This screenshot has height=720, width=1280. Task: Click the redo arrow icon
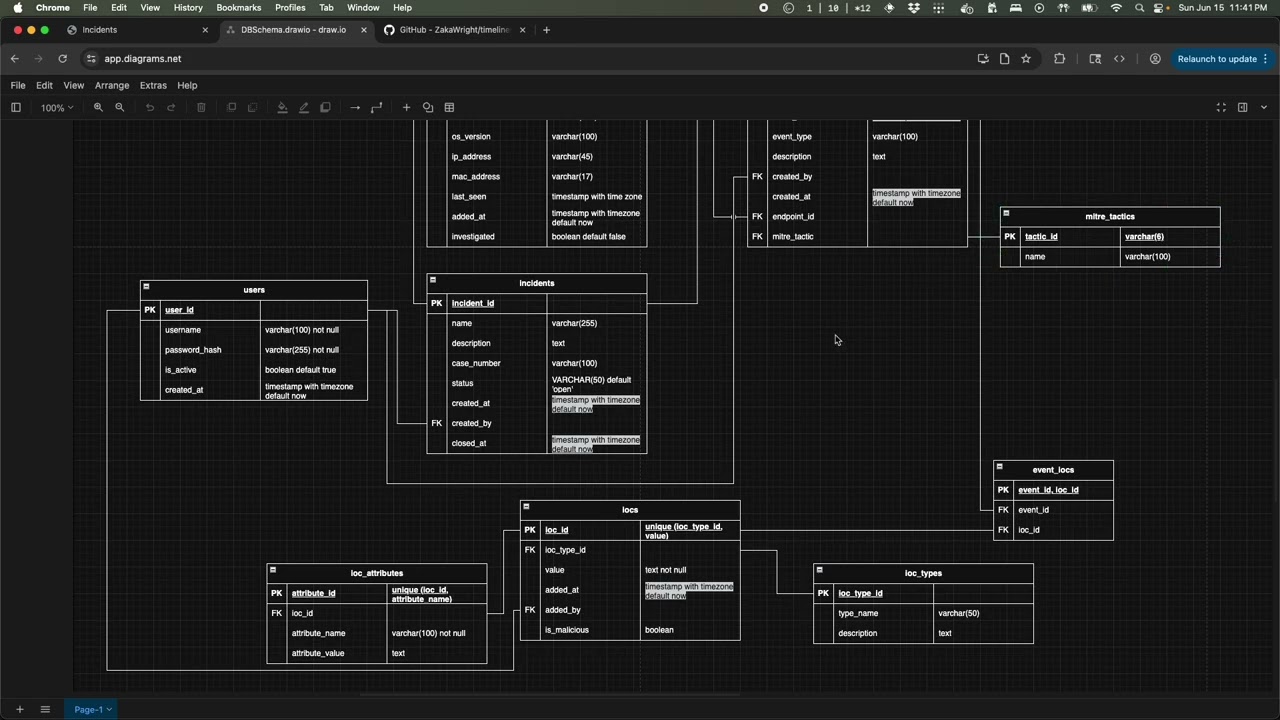[171, 107]
